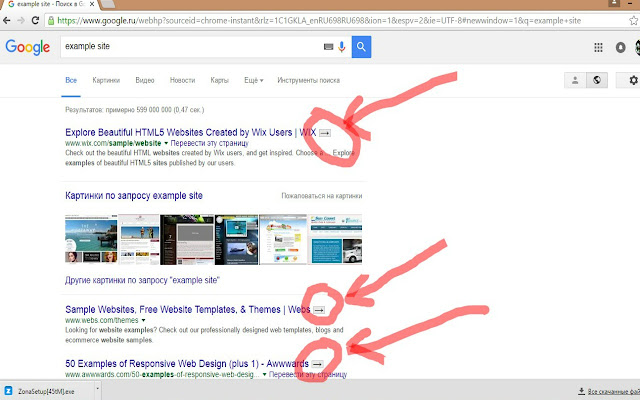Image resolution: width=640 pixels, height=400 pixels.
Task: Start voice search with the microphone icon
Action: [342, 47]
